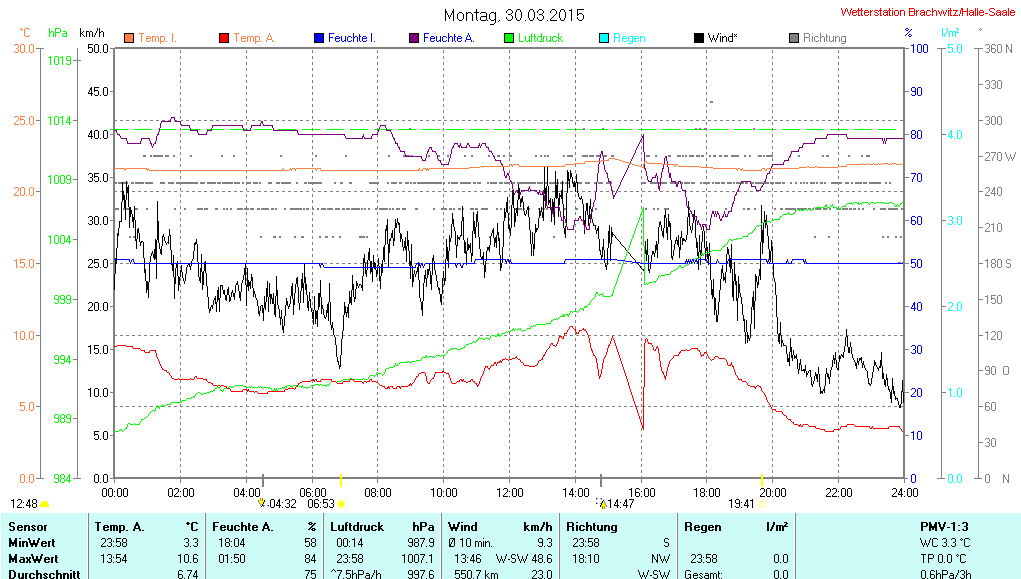The width and height of the screenshot is (1021, 579).
Task: Click the Regen legend label
Action: click(x=629, y=38)
